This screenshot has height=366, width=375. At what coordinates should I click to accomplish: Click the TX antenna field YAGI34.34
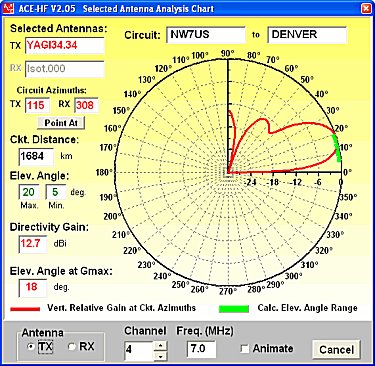point(65,45)
